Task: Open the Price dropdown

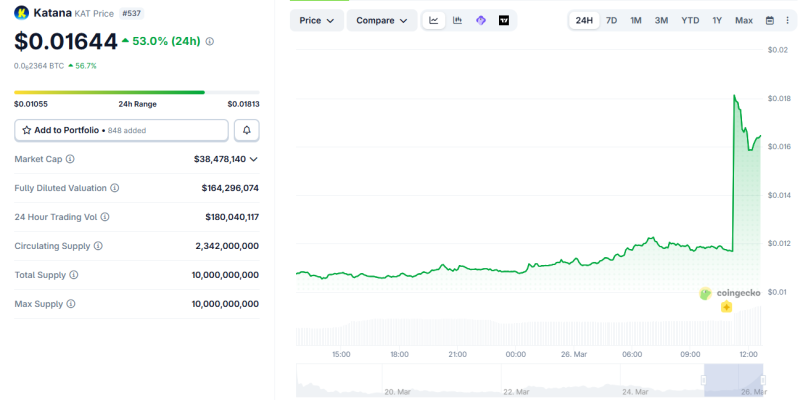Action: [x=317, y=20]
